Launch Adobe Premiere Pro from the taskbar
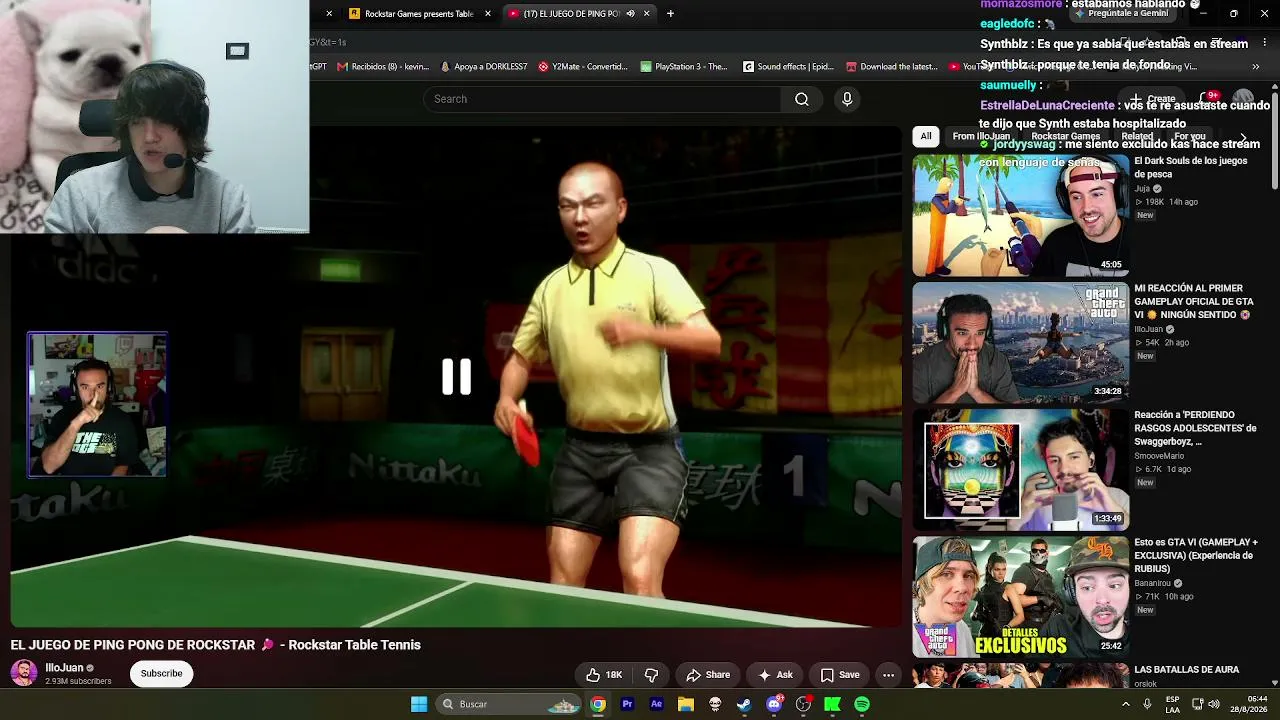The image size is (1280, 720). tap(627, 704)
